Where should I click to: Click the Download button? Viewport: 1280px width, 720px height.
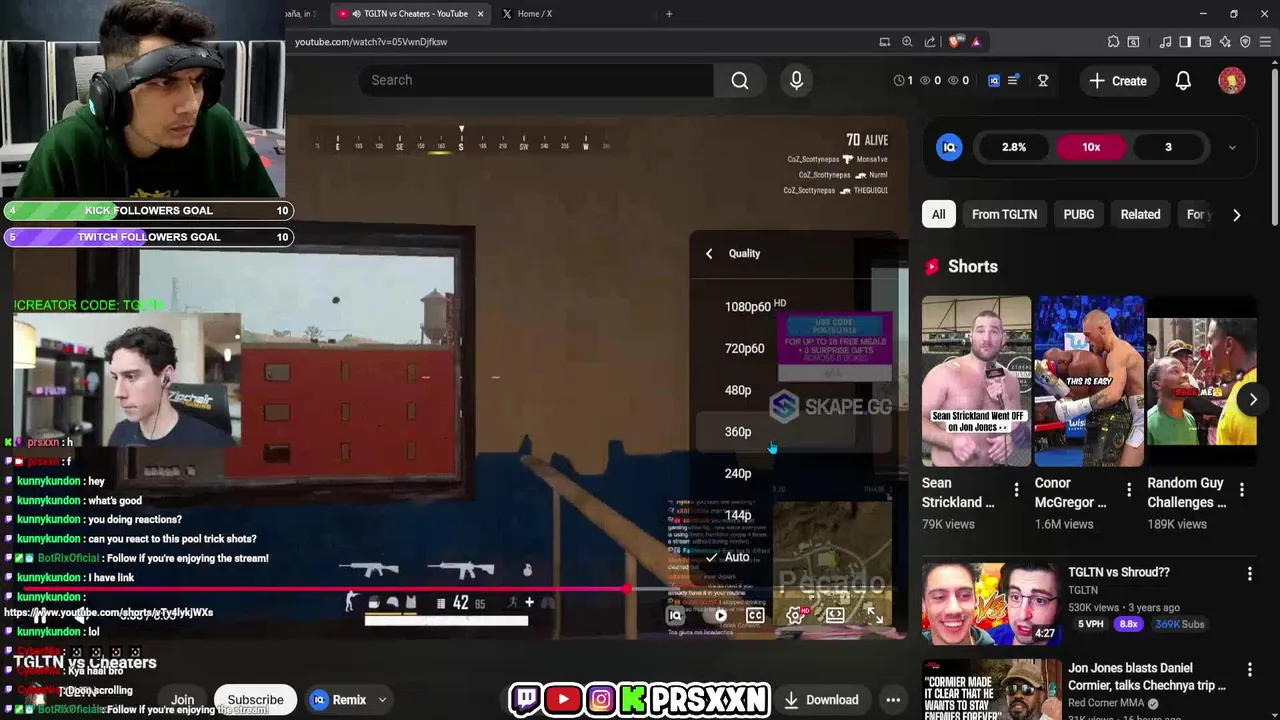point(822,700)
